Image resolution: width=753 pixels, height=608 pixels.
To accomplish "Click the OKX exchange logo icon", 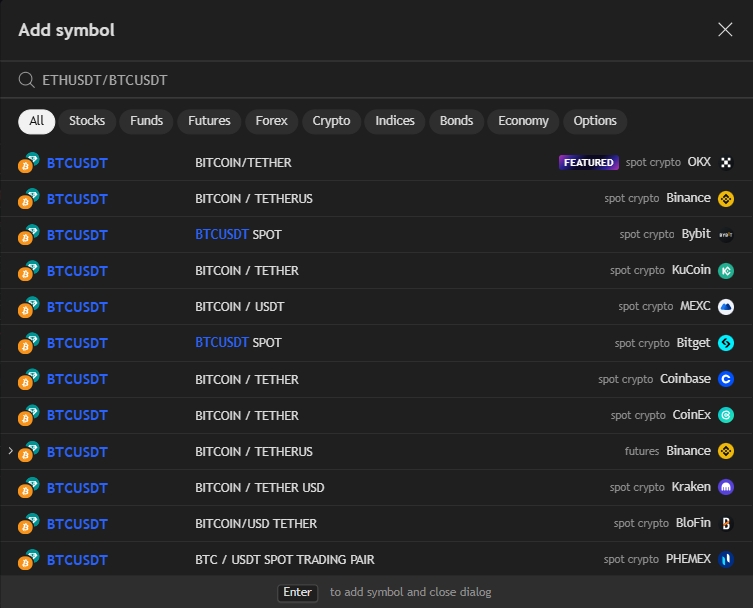I will 726,163.
